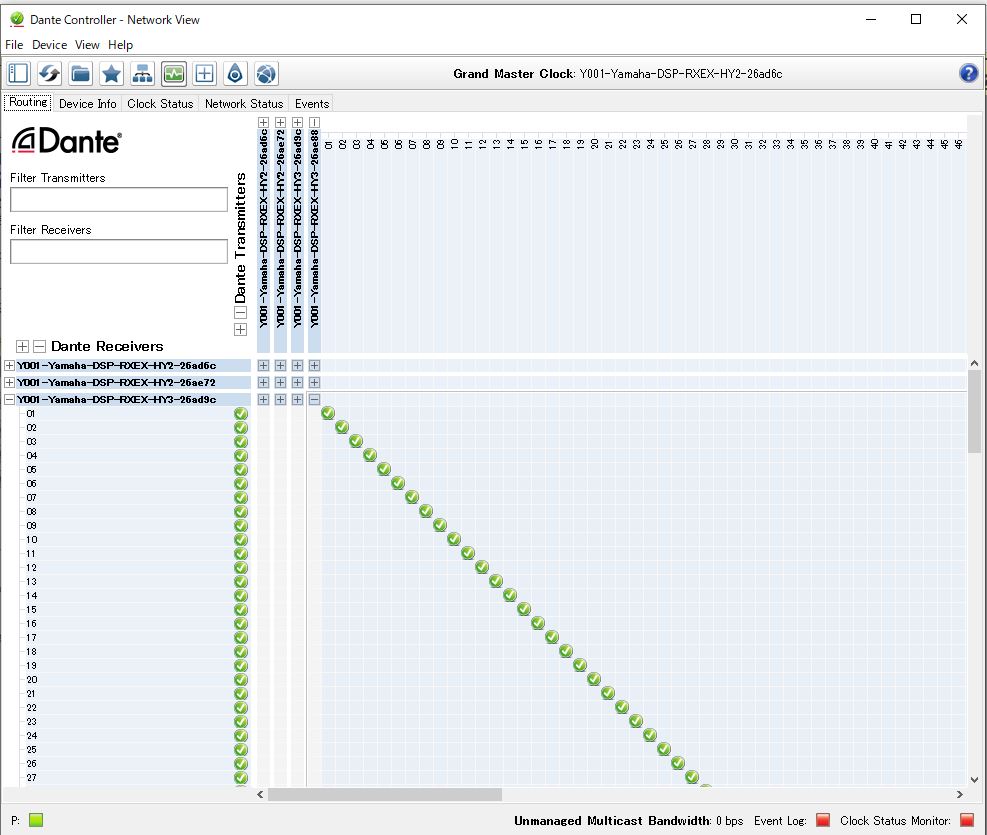Click the Filter Pane toggle toolbar icon

[18, 73]
